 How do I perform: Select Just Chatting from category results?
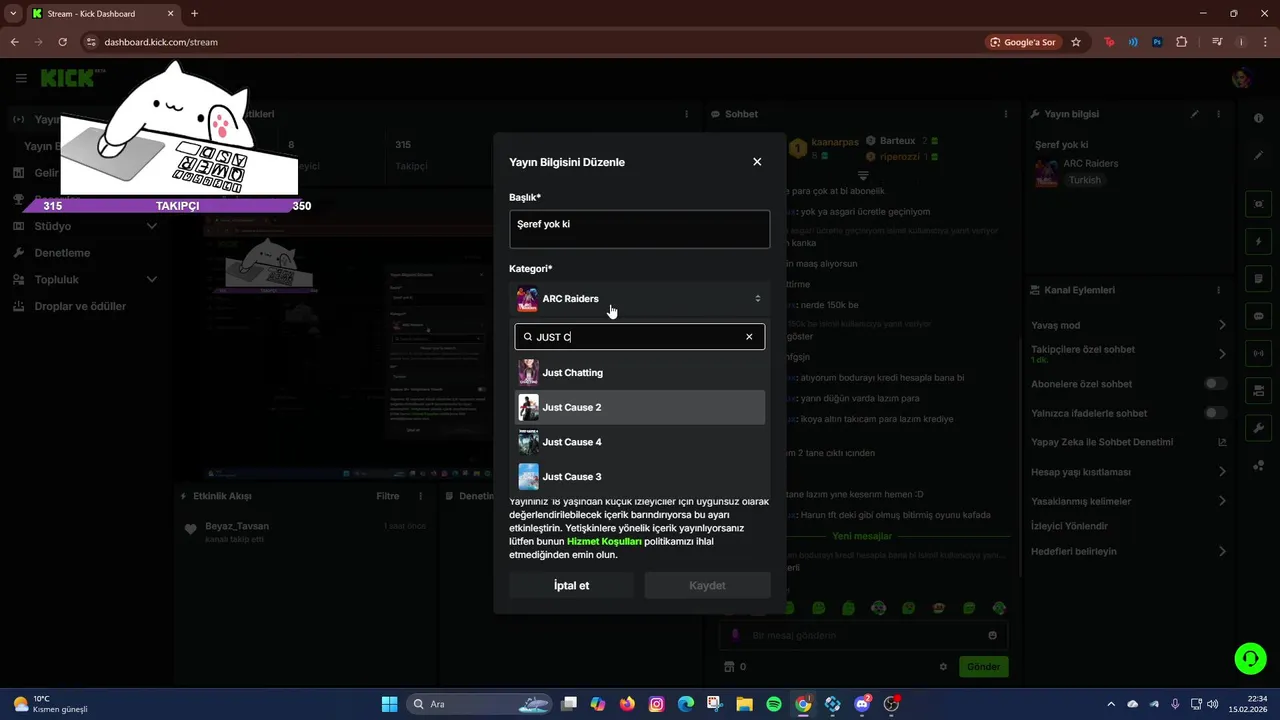click(x=639, y=373)
